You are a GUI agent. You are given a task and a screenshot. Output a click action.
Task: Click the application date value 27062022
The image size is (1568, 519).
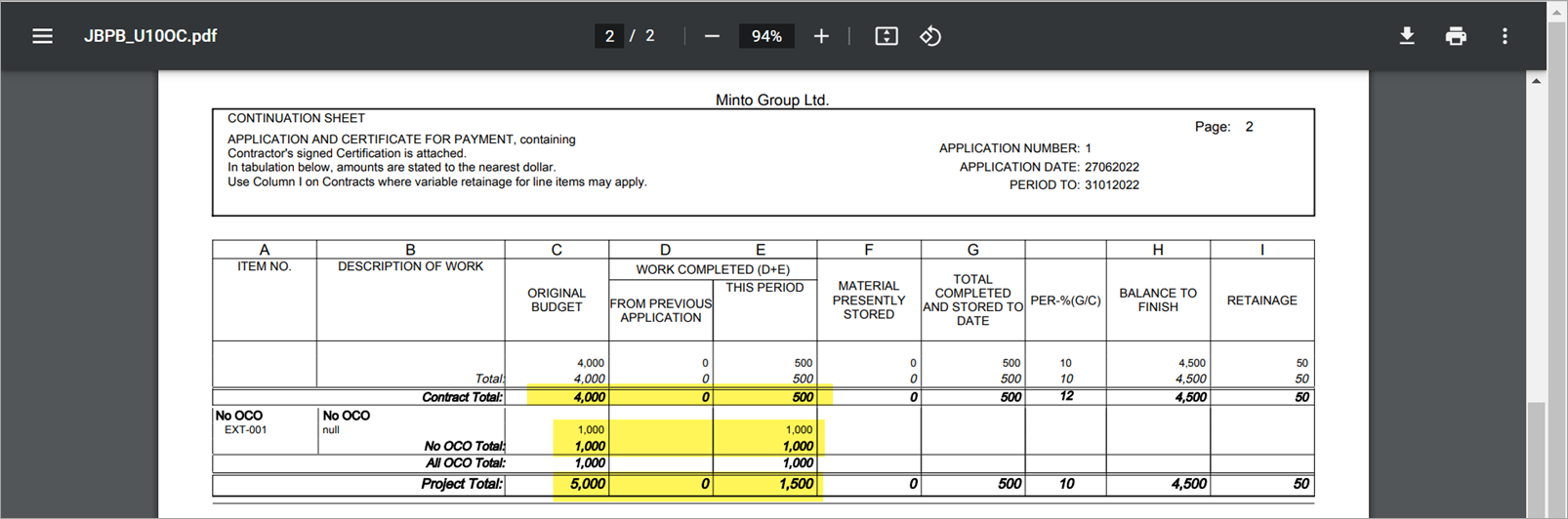(1112, 167)
